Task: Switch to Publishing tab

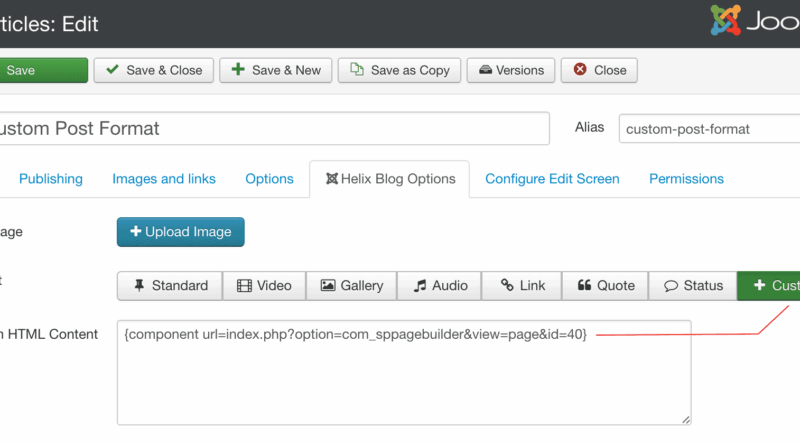Action: point(51,179)
